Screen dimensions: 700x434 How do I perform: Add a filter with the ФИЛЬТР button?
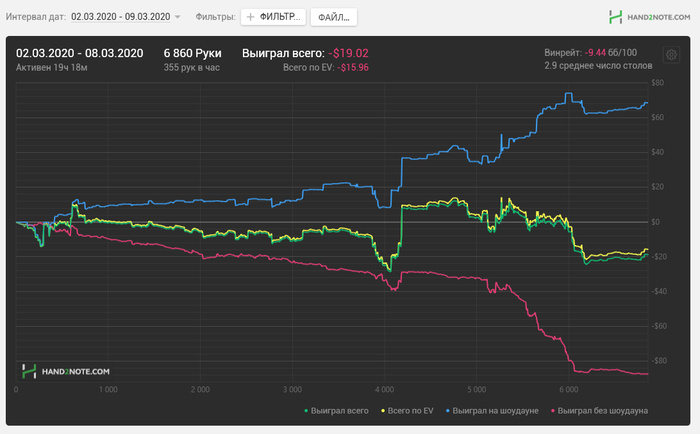click(273, 17)
